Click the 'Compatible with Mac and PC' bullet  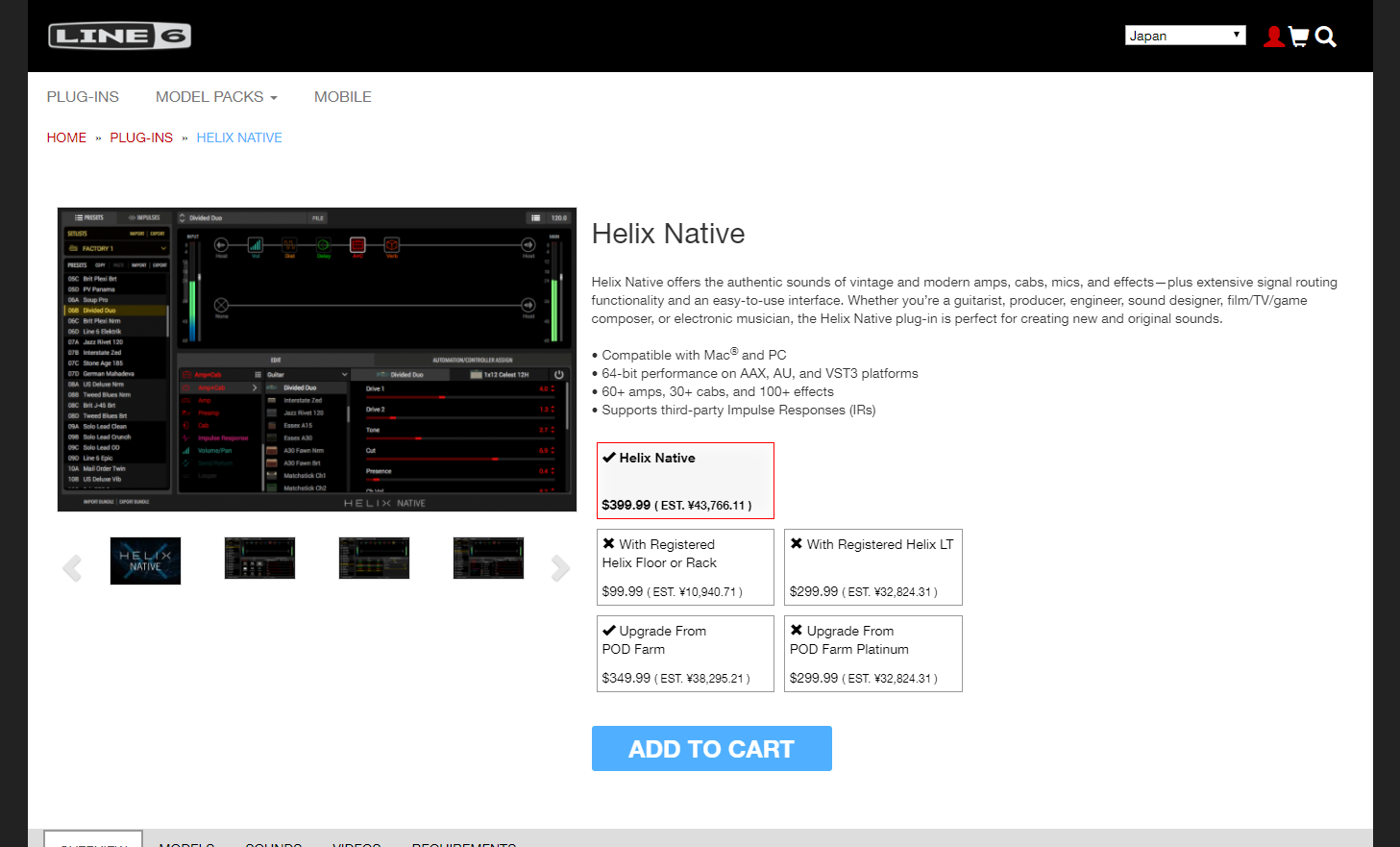click(x=689, y=354)
